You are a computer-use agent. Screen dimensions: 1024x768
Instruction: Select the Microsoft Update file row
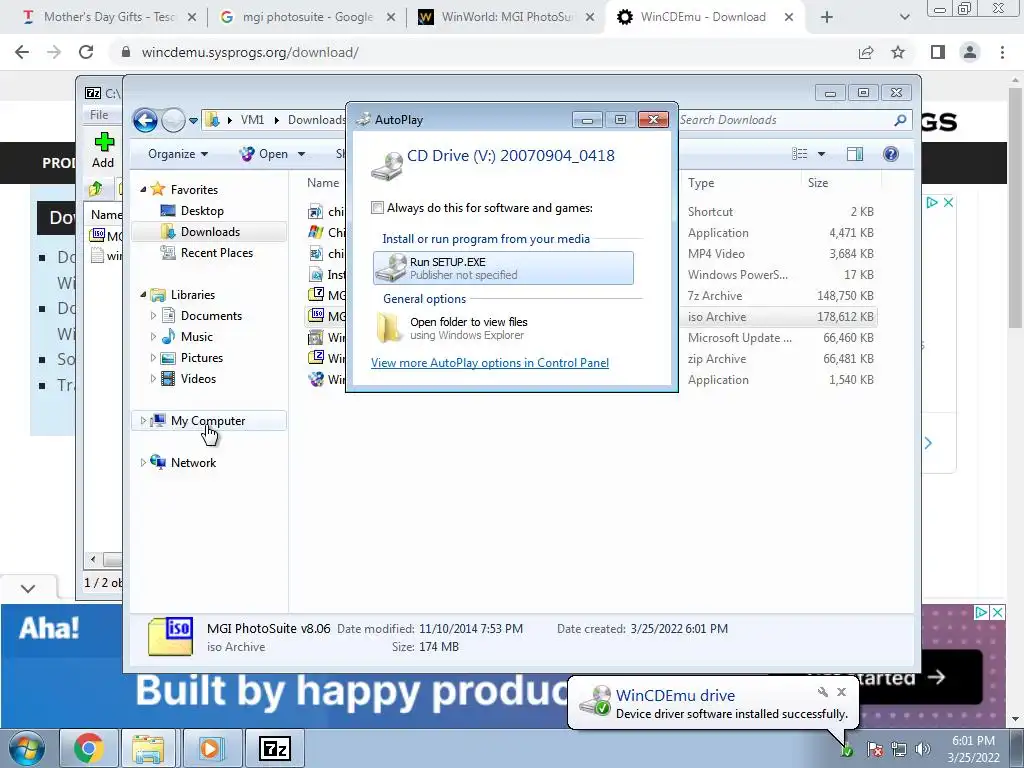point(591,338)
